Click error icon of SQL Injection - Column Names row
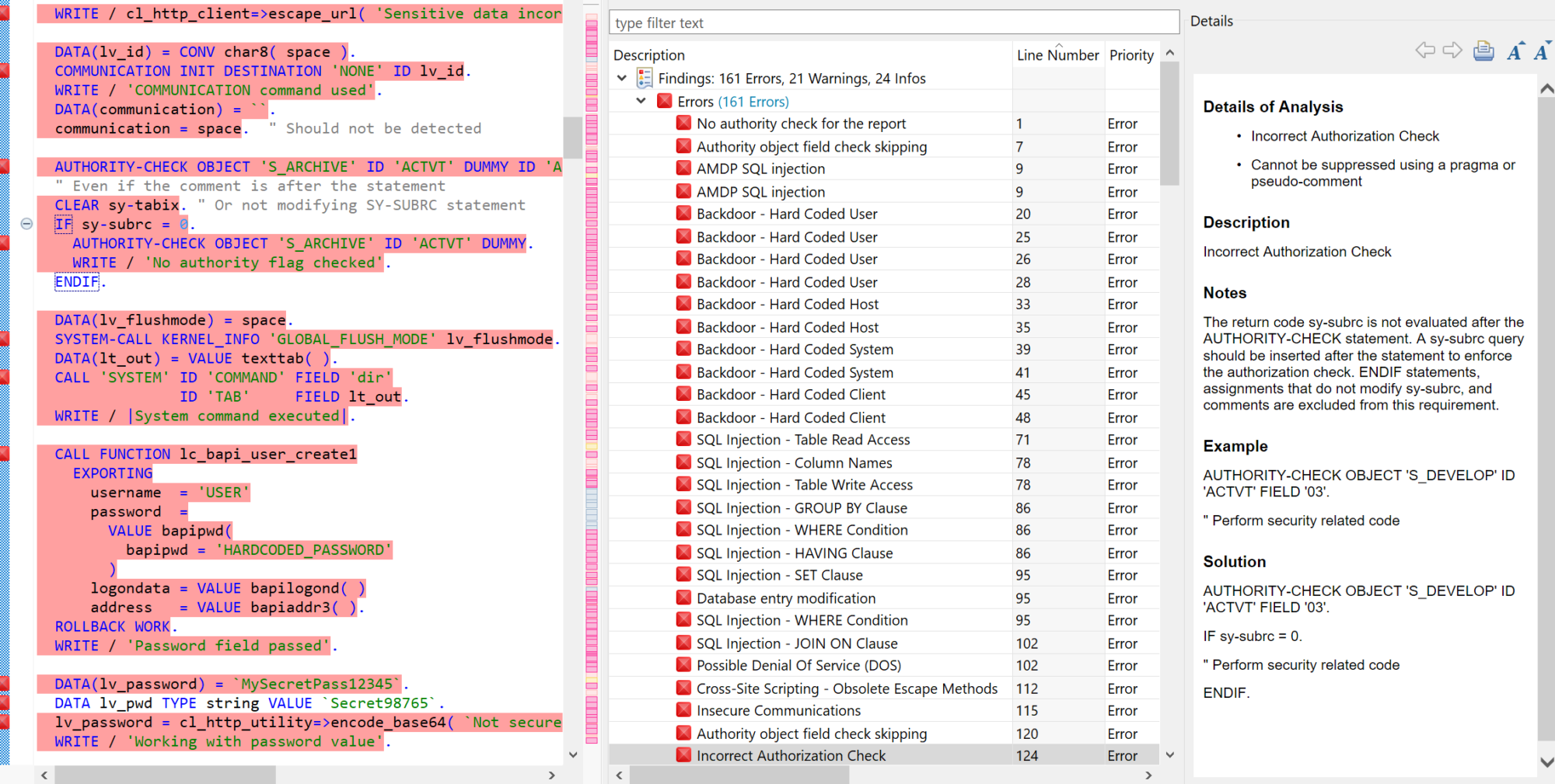Viewport: 1555px width, 784px height. pos(683,462)
